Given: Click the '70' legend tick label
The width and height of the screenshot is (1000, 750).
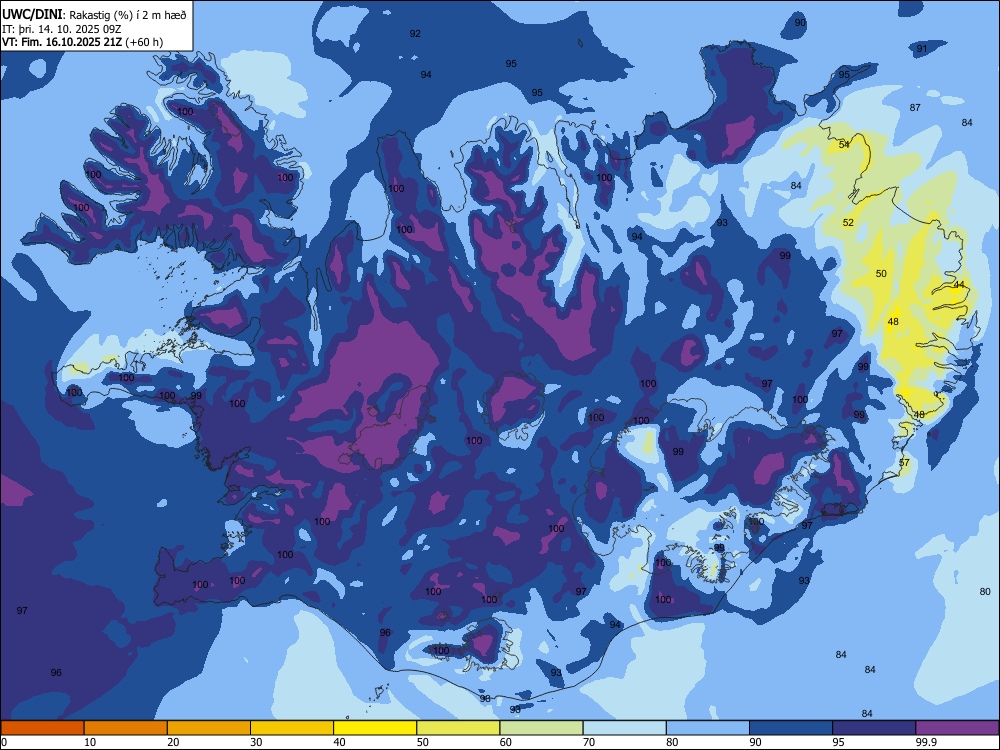Looking at the screenshot, I should pyautogui.click(x=589, y=742).
